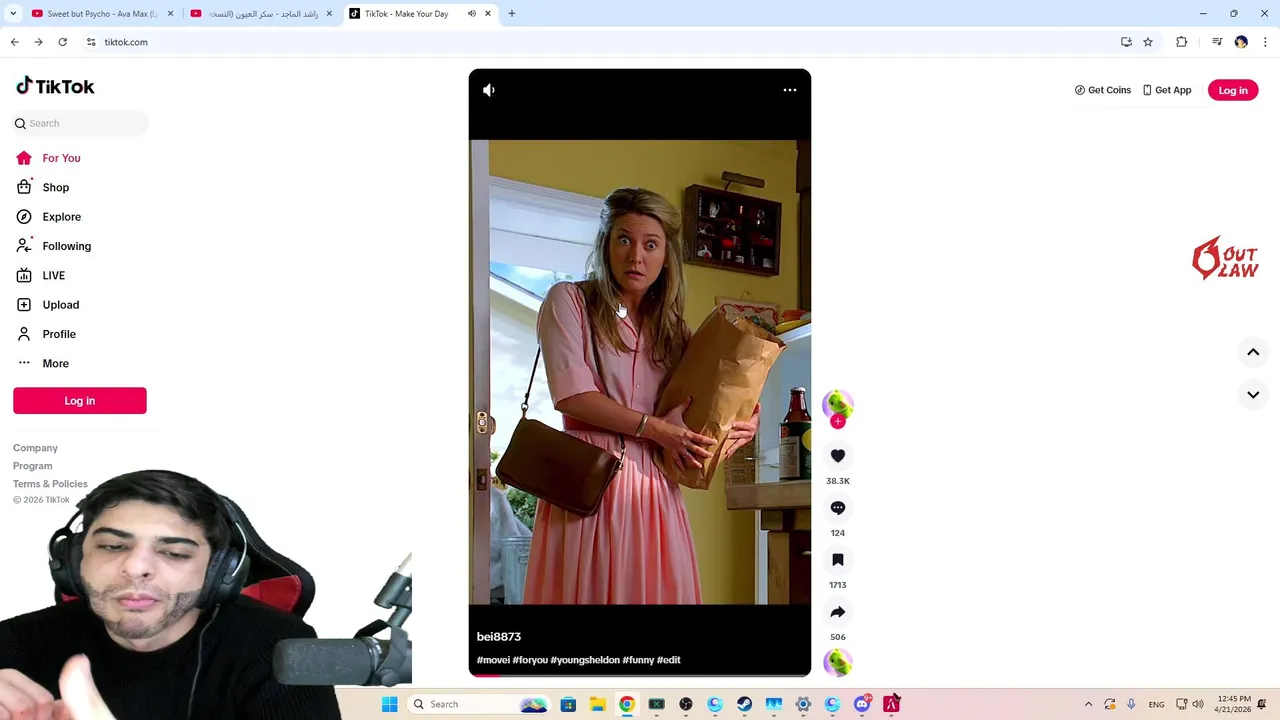
Task: Click the TikTok search field
Action: click(x=80, y=123)
